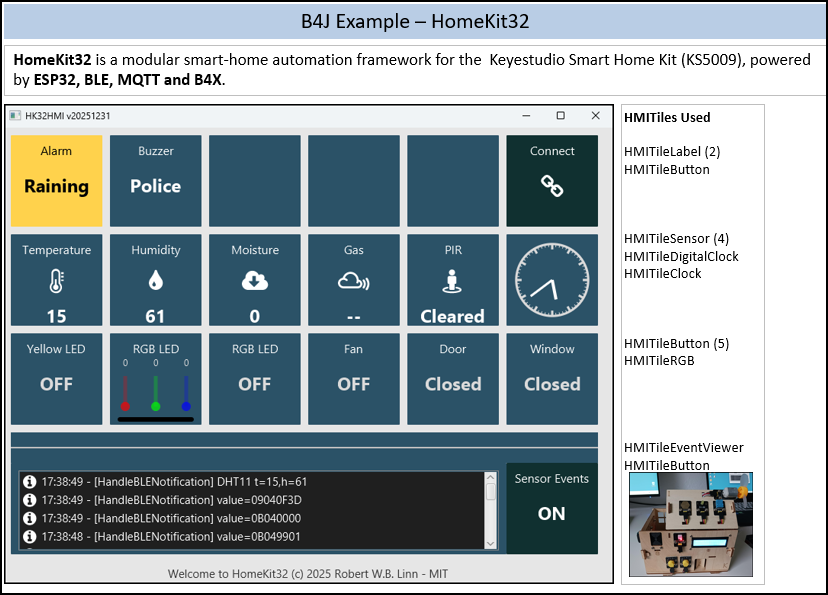Image resolution: width=828 pixels, height=595 pixels.
Task: Click the HMITileClock text
Action: (663, 273)
